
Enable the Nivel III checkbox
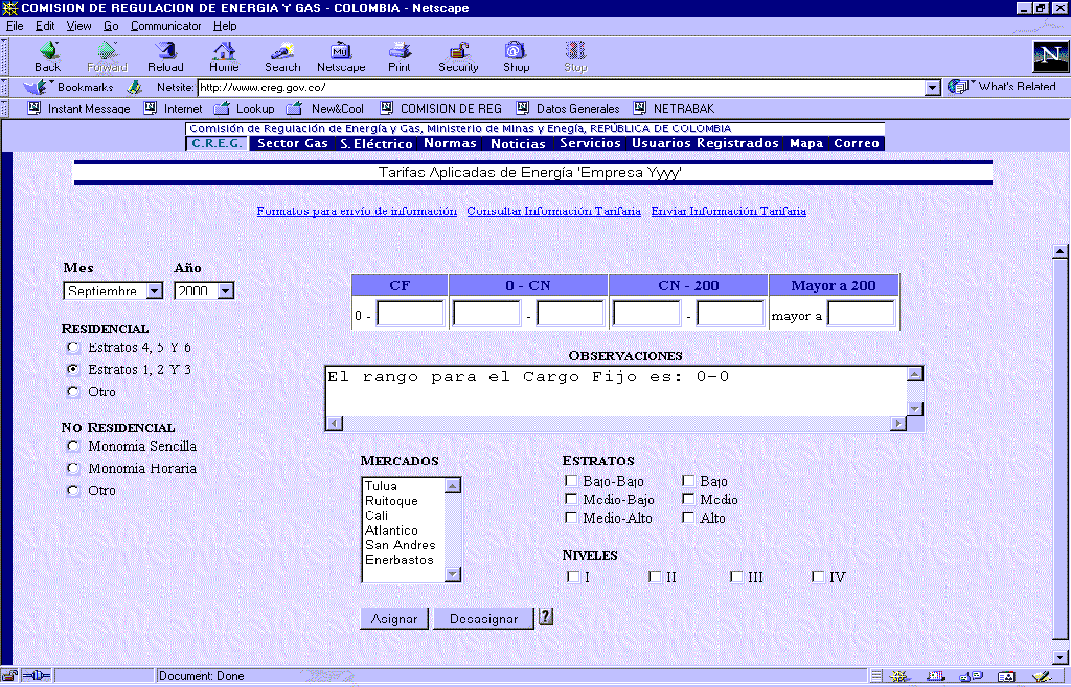[736, 577]
